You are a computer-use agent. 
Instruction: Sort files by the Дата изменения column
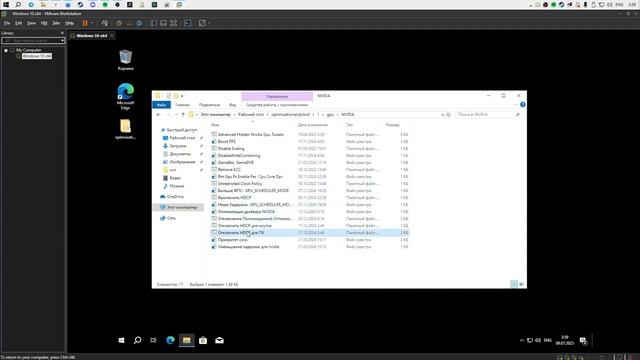(313, 125)
